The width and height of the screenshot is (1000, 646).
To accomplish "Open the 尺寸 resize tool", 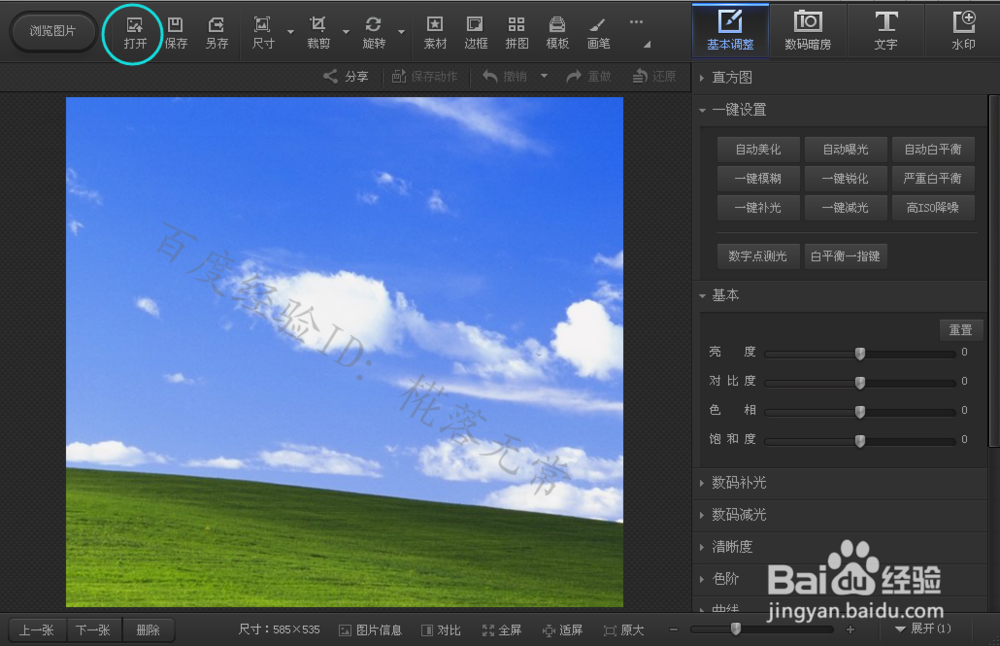I will 262,33.
